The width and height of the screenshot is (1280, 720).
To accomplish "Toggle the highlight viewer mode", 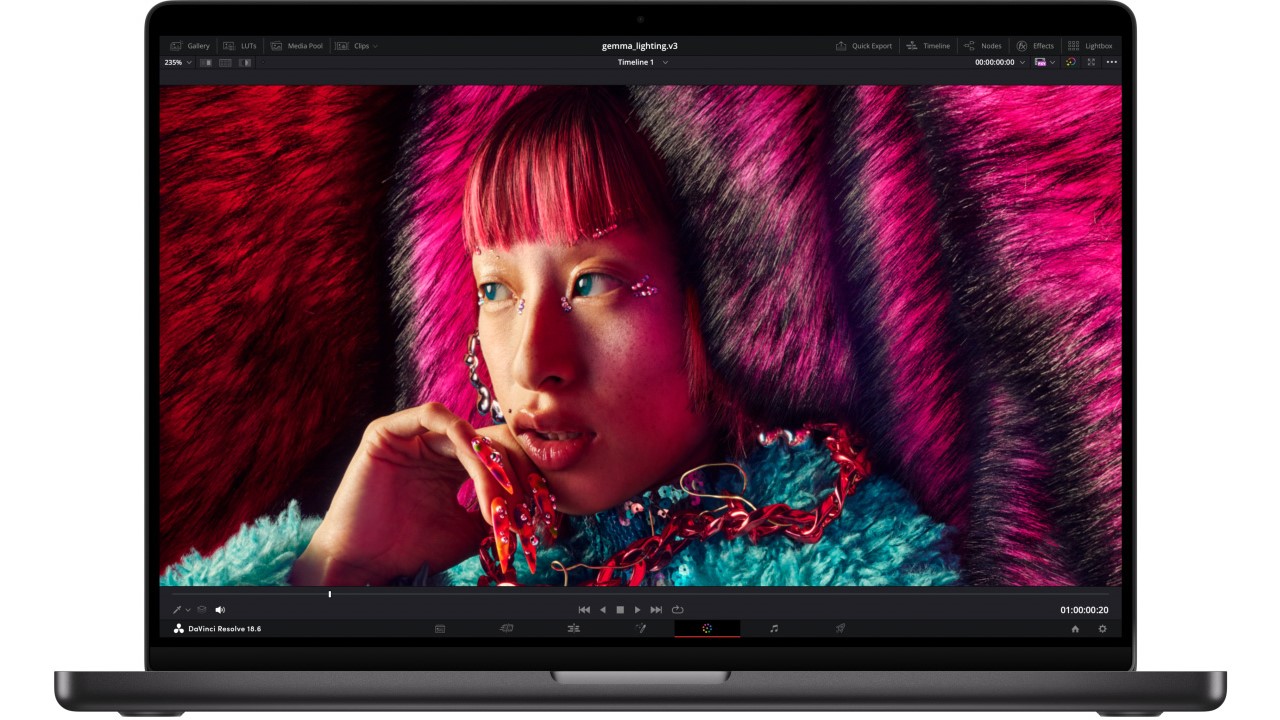I will click(245, 62).
